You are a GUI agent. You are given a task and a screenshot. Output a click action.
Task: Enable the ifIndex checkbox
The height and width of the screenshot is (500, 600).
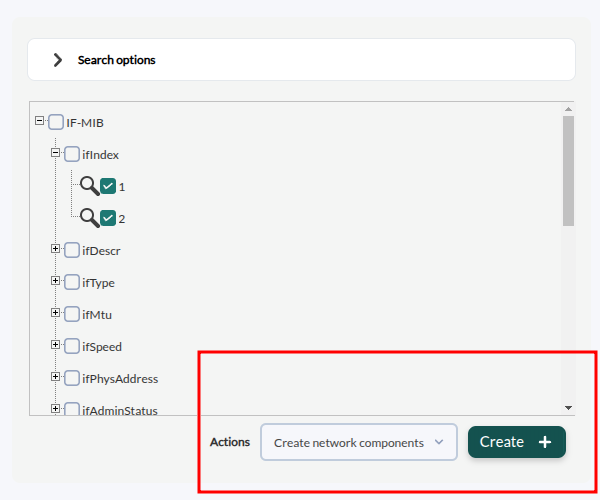tap(72, 155)
